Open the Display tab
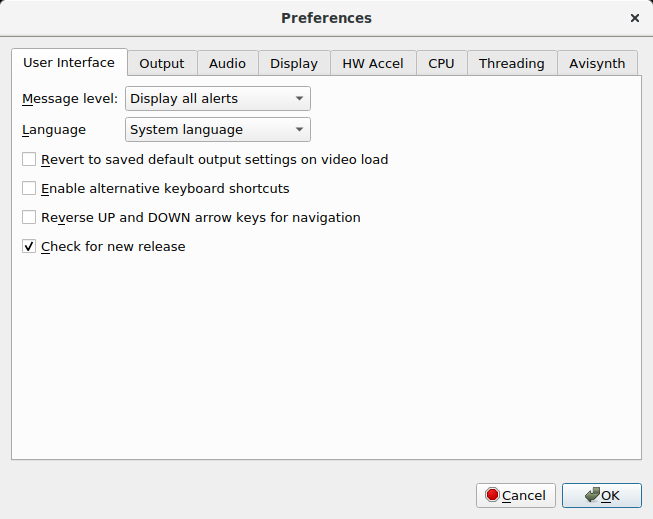 pyautogui.click(x=294, y=63)
